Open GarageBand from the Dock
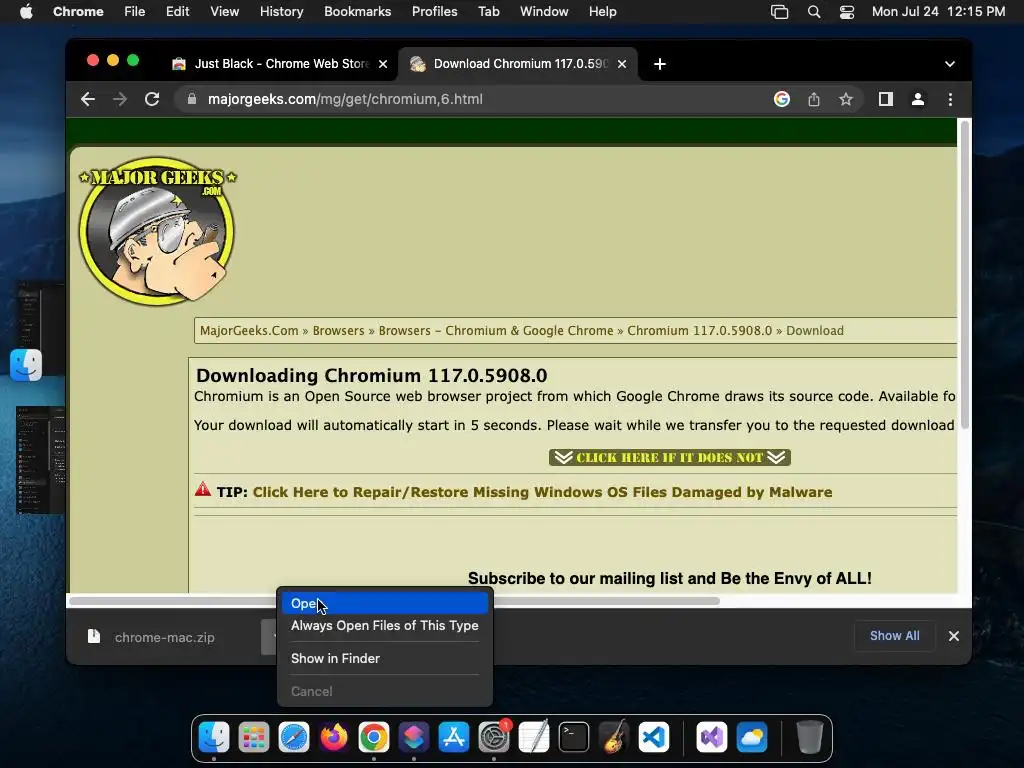Screen dimensions: 1024x768 (x=614, y=738)
